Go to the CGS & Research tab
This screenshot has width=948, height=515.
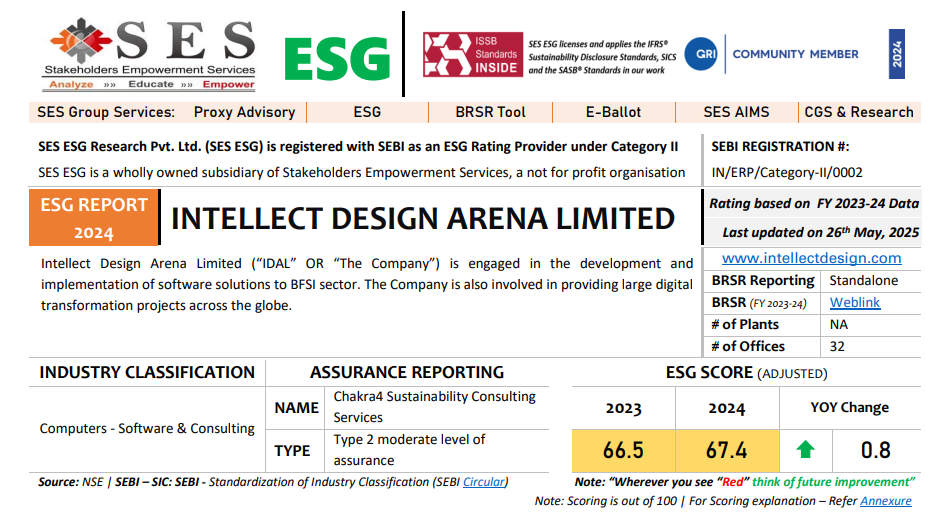tap(859, 112)
